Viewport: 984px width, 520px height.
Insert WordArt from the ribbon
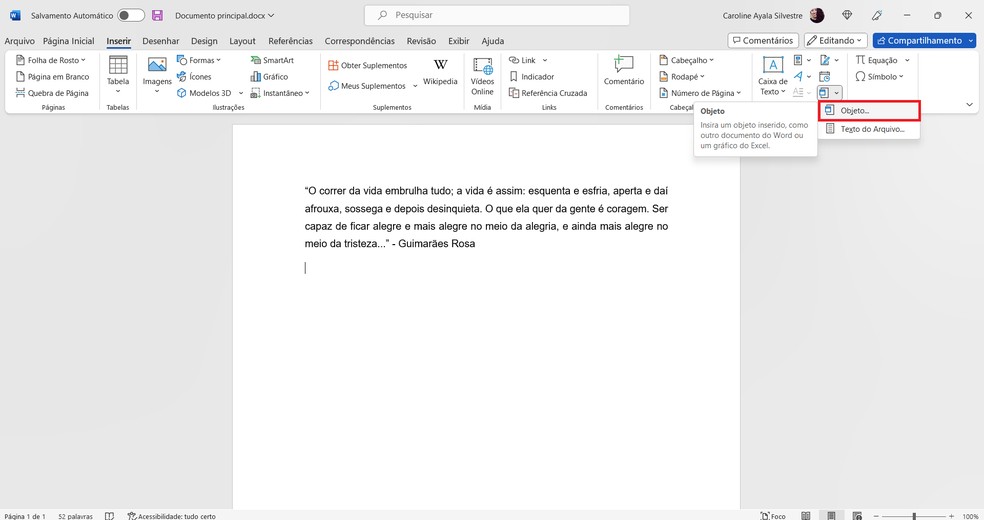[x=798, y=77]
